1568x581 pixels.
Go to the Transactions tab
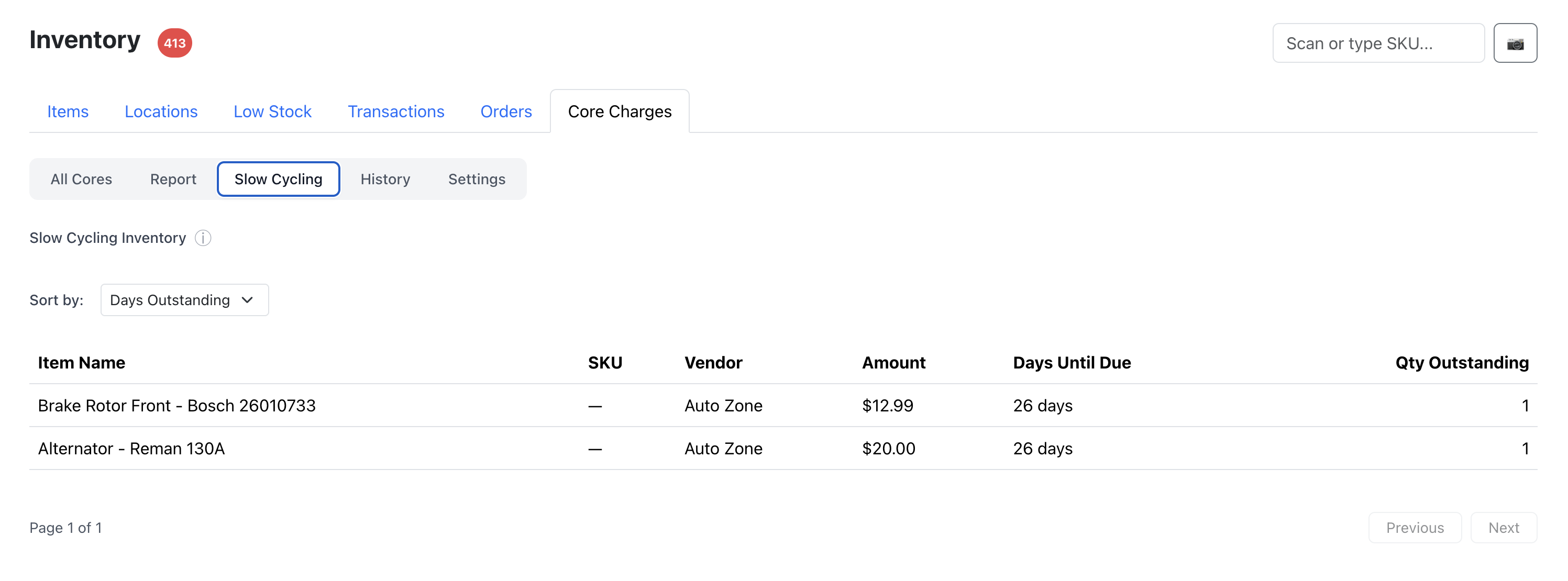coord(395,111)
